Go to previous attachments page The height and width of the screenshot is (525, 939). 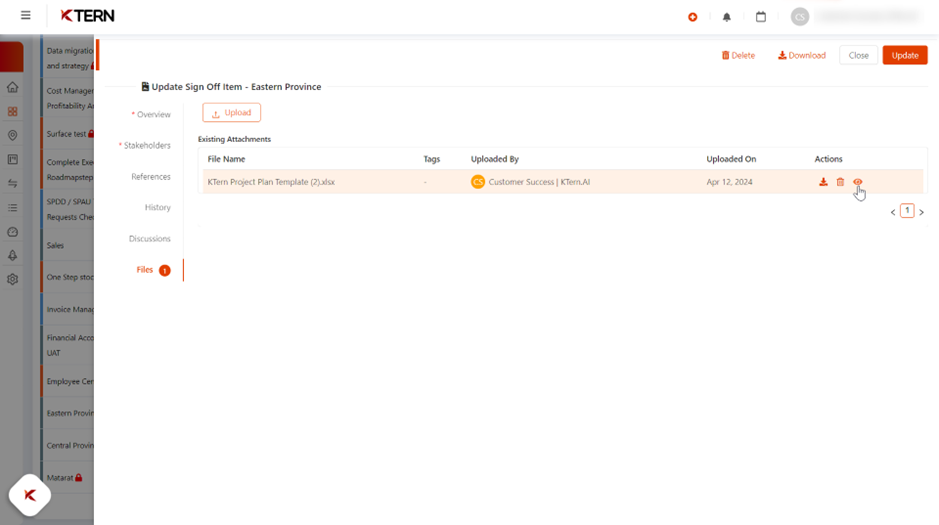click(x=893, y=212)
